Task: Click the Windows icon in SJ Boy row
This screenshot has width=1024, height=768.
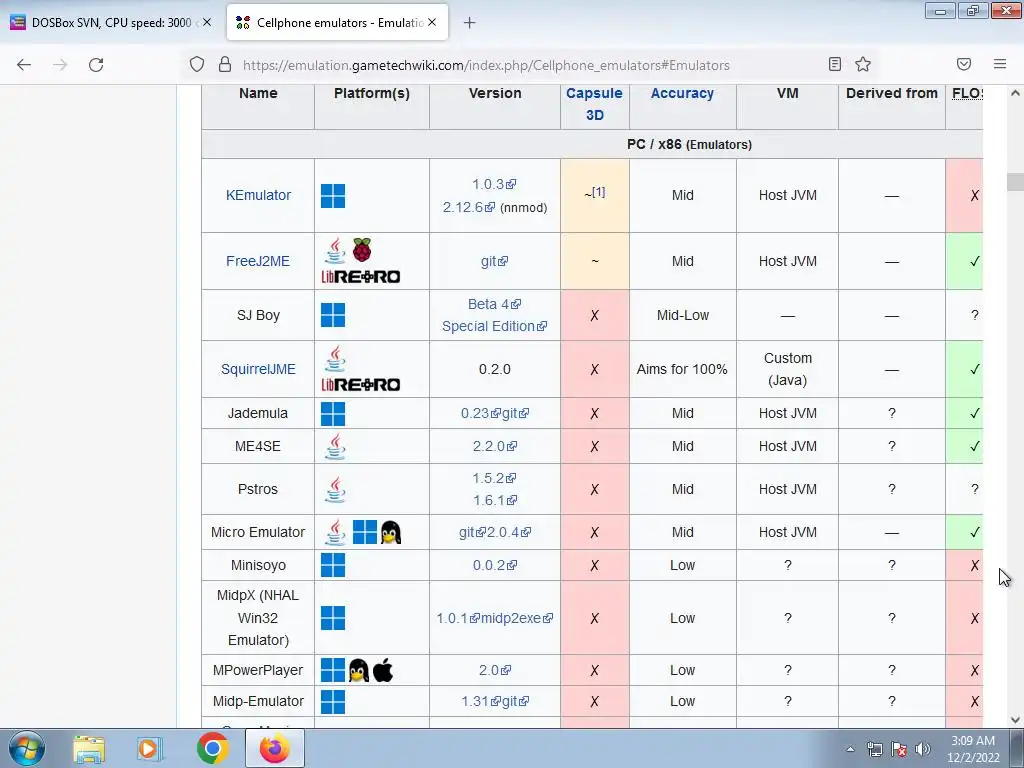Action: (333, 315)
